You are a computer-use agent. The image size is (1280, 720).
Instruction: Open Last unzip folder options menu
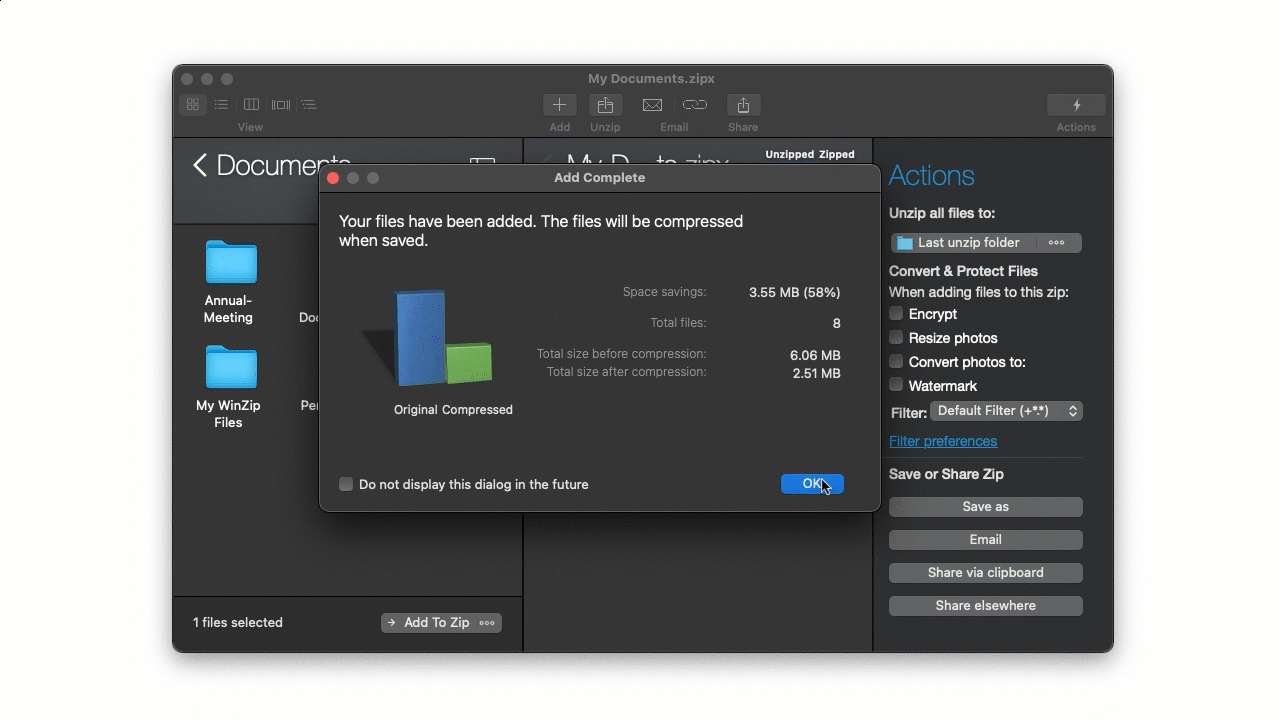tap(1056, 243)
